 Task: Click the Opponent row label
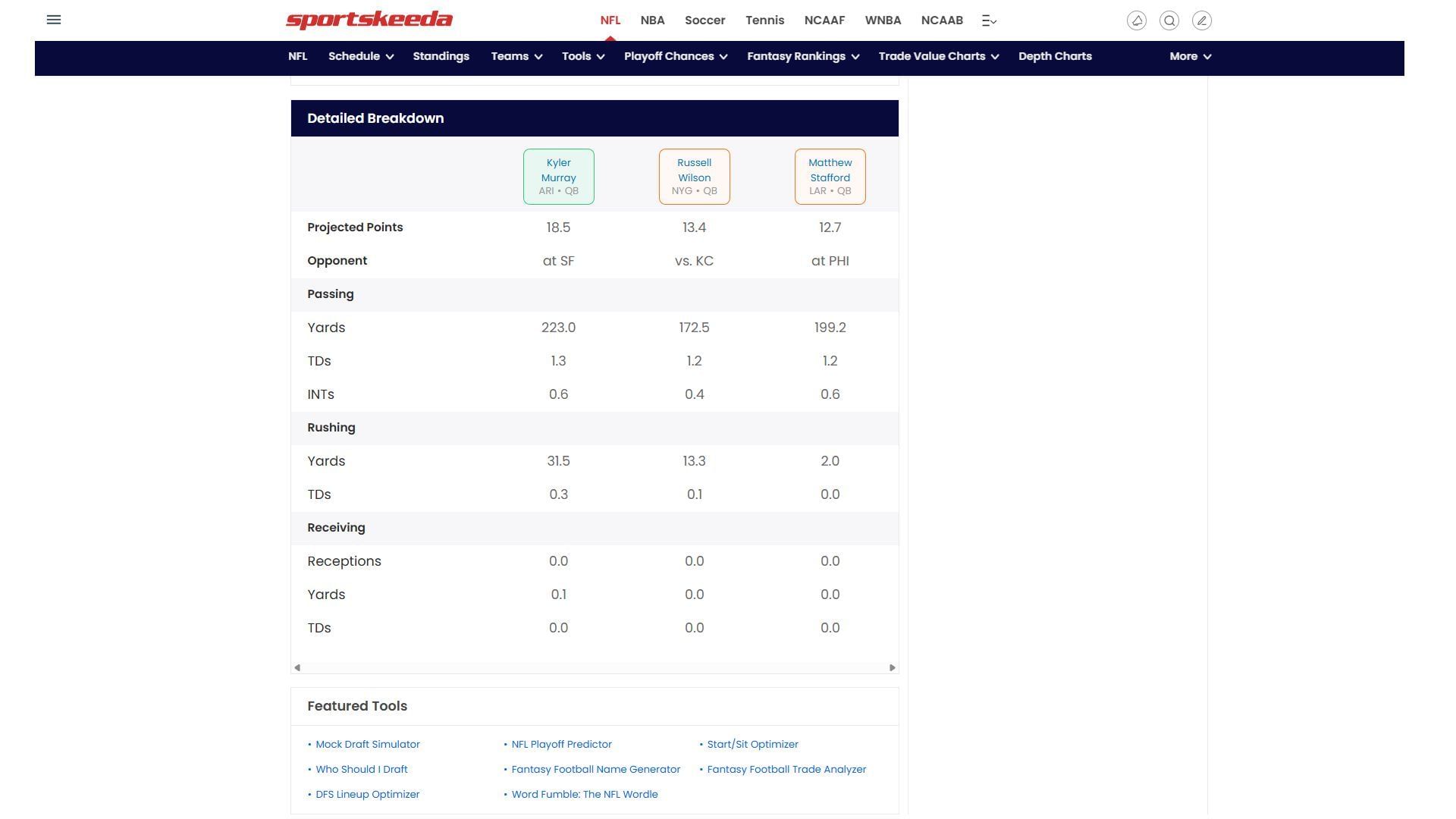[x=337, y=261]
